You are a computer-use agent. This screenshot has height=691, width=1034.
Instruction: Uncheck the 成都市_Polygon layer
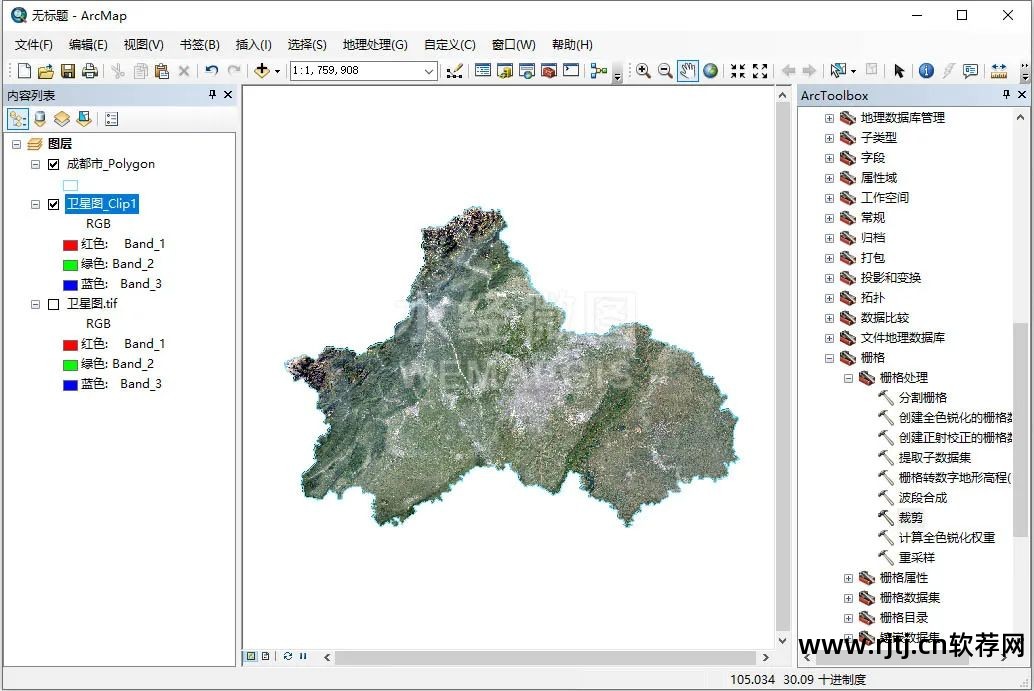(x=54, y=164)
